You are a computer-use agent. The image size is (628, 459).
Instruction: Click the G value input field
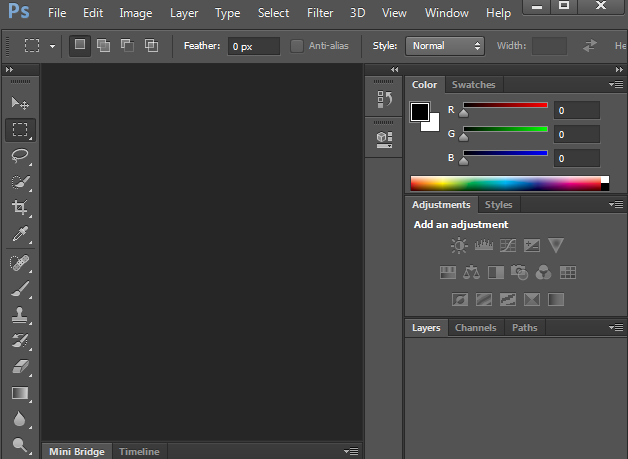[577, 135]
